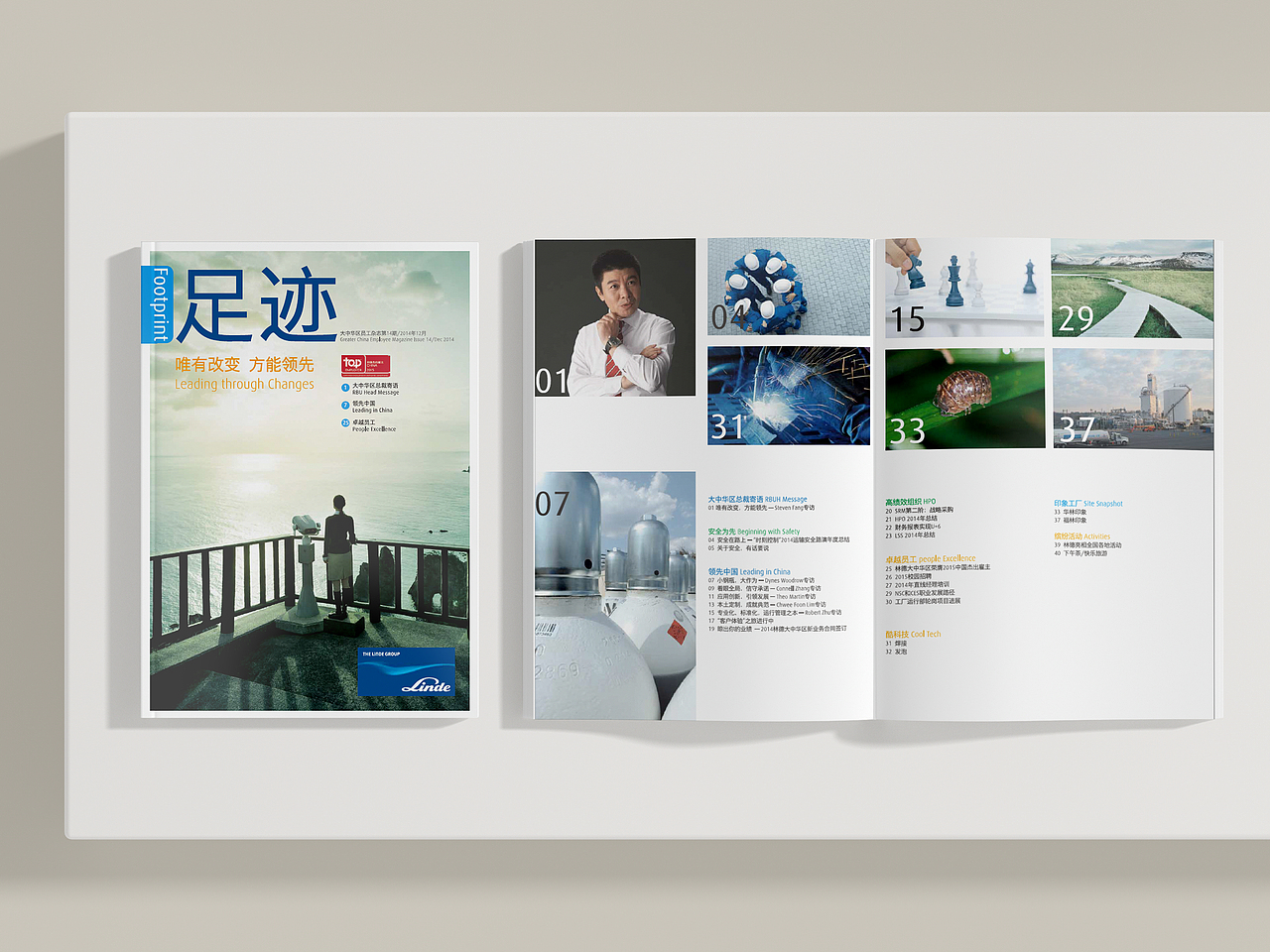Click RBU Head Message on the cover
1270x952 pixels.
pos(375,393)
